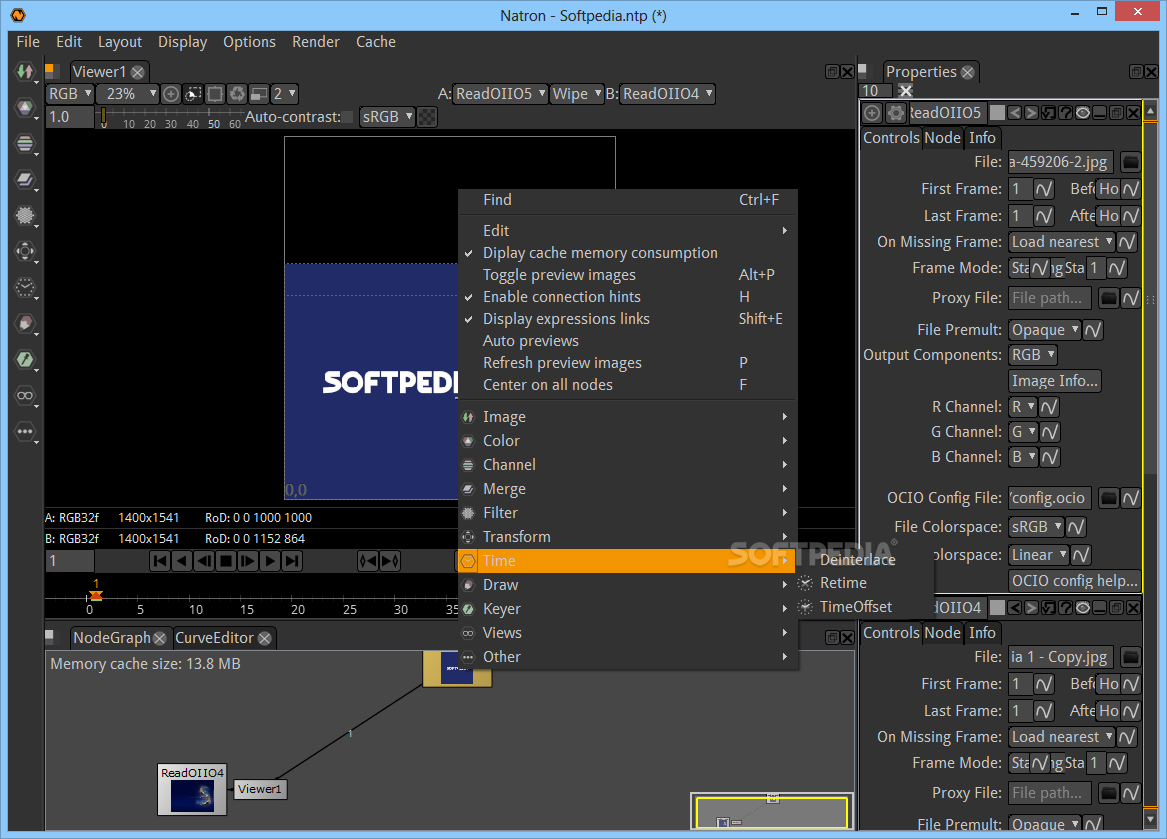Screen dimensions: 1167x839
Task: Open ReadOIIO5 On Missing Frame Load nearest dropdown
Action: 1061,242
